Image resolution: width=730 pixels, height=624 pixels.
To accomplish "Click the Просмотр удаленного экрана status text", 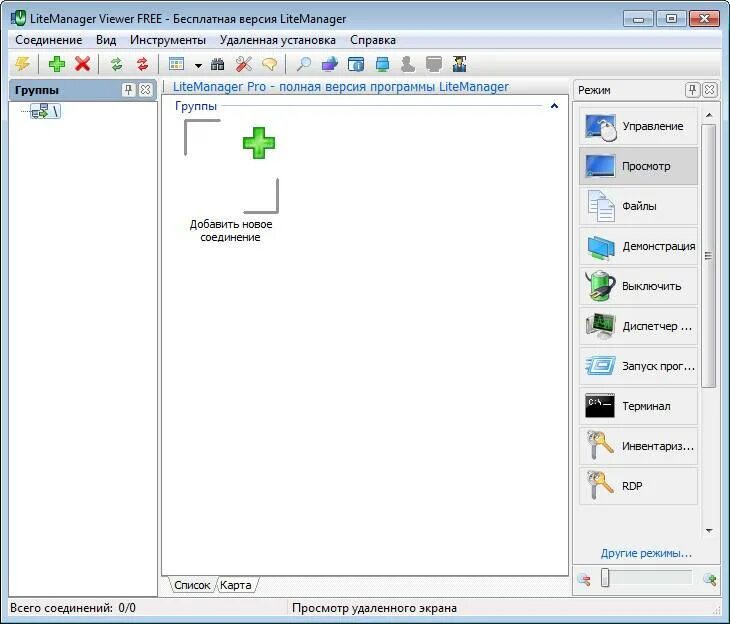I will (374, 608).
